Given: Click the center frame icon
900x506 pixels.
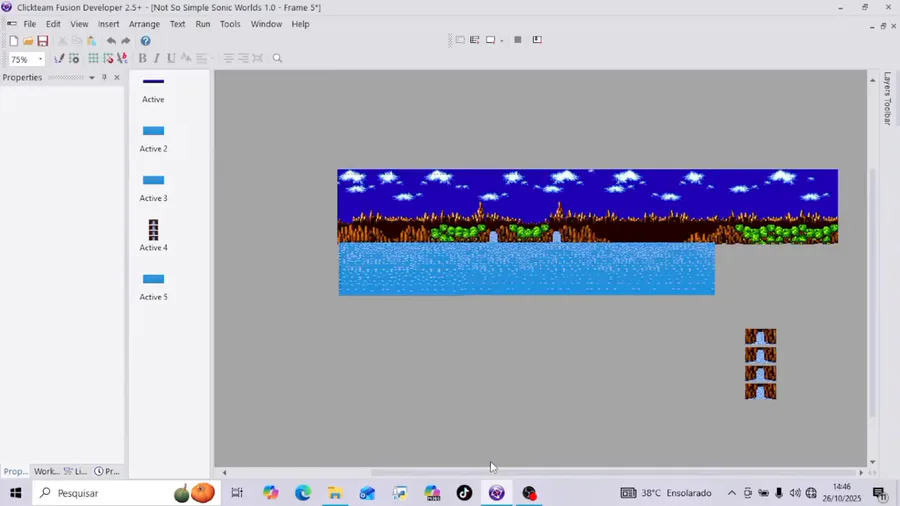Looking at the screenshot, I should pyautogui.click(x=258, y=58).
